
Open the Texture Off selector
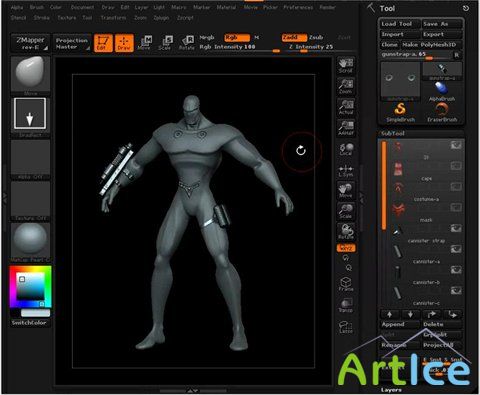30,201
